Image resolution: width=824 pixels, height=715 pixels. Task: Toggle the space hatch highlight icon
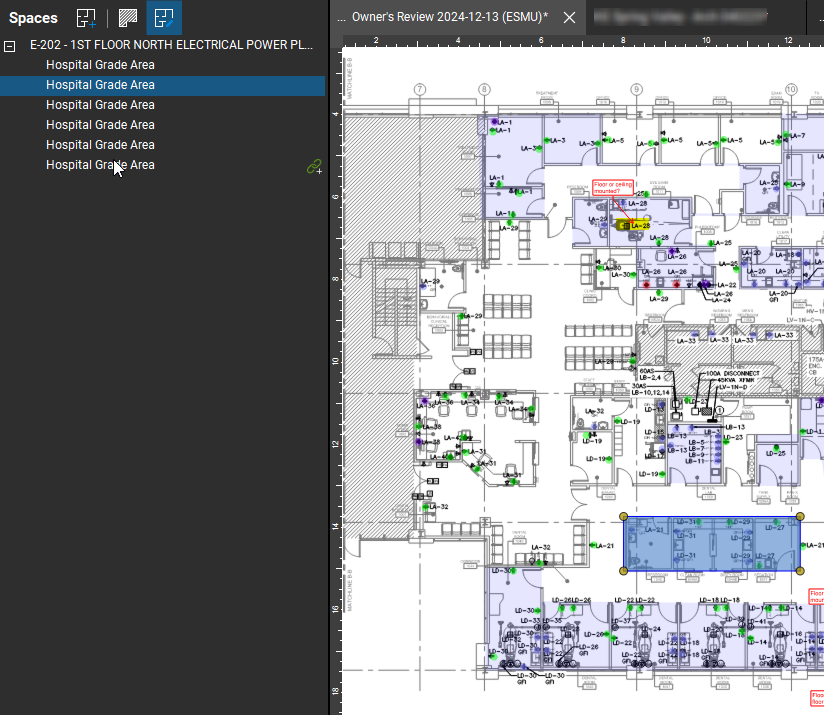coord(128,18)
